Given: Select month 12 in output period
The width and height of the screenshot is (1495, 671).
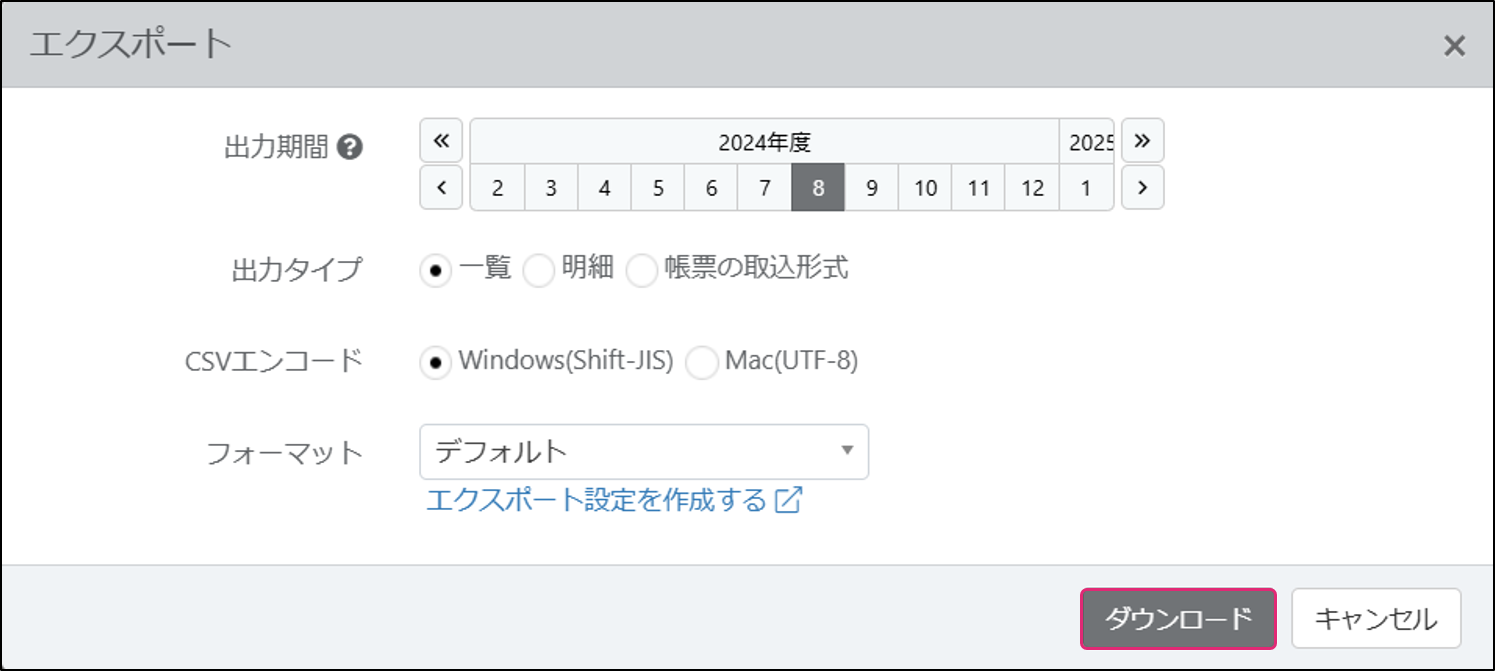Looking at the screenshot, I should [1032, 188].
